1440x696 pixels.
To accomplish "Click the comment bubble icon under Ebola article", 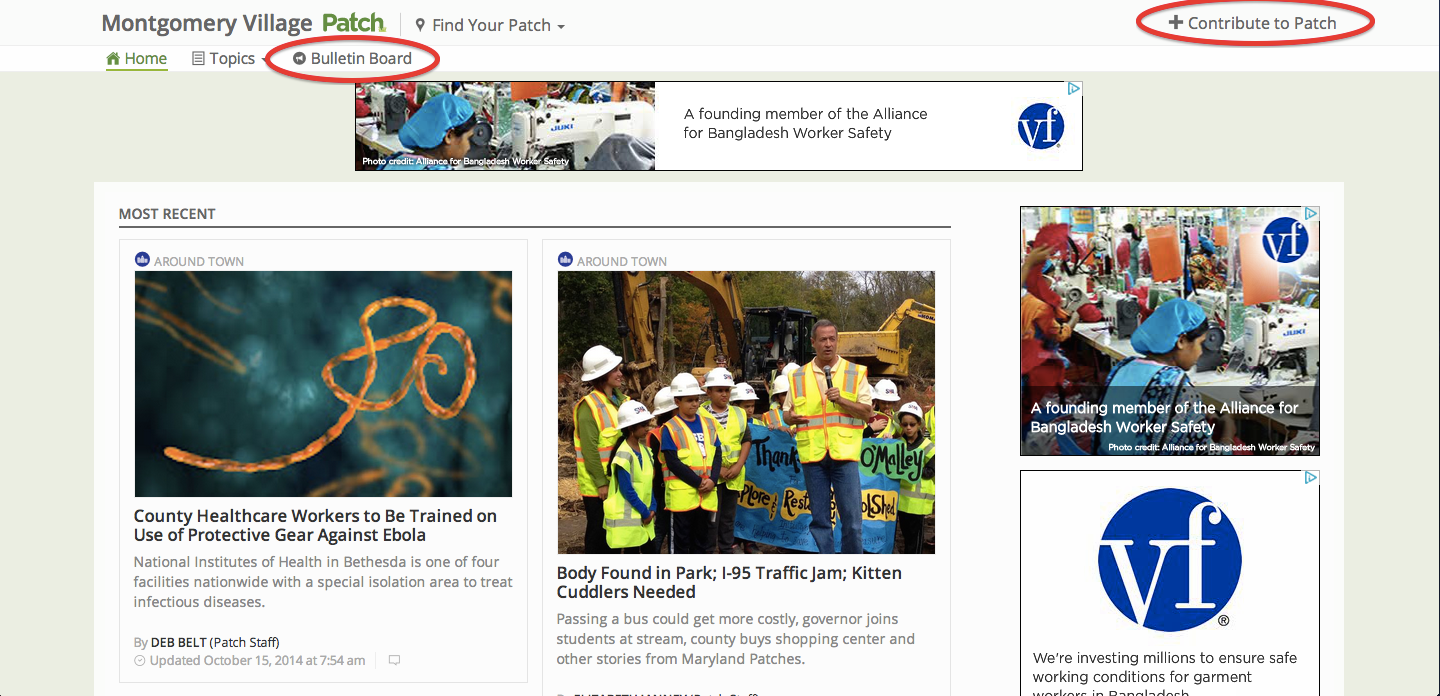I will pos(394,660).
